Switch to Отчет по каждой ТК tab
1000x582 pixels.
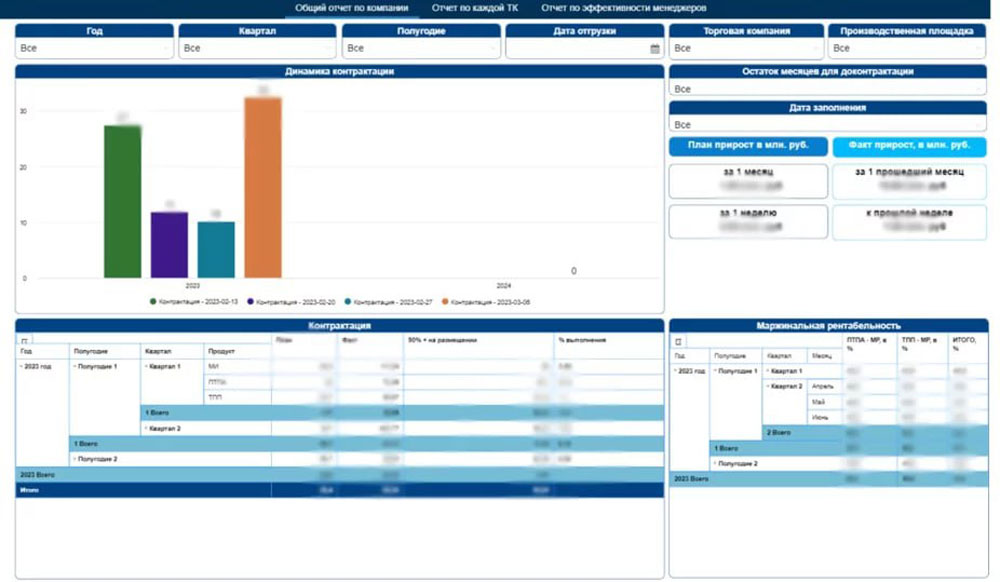474,8
